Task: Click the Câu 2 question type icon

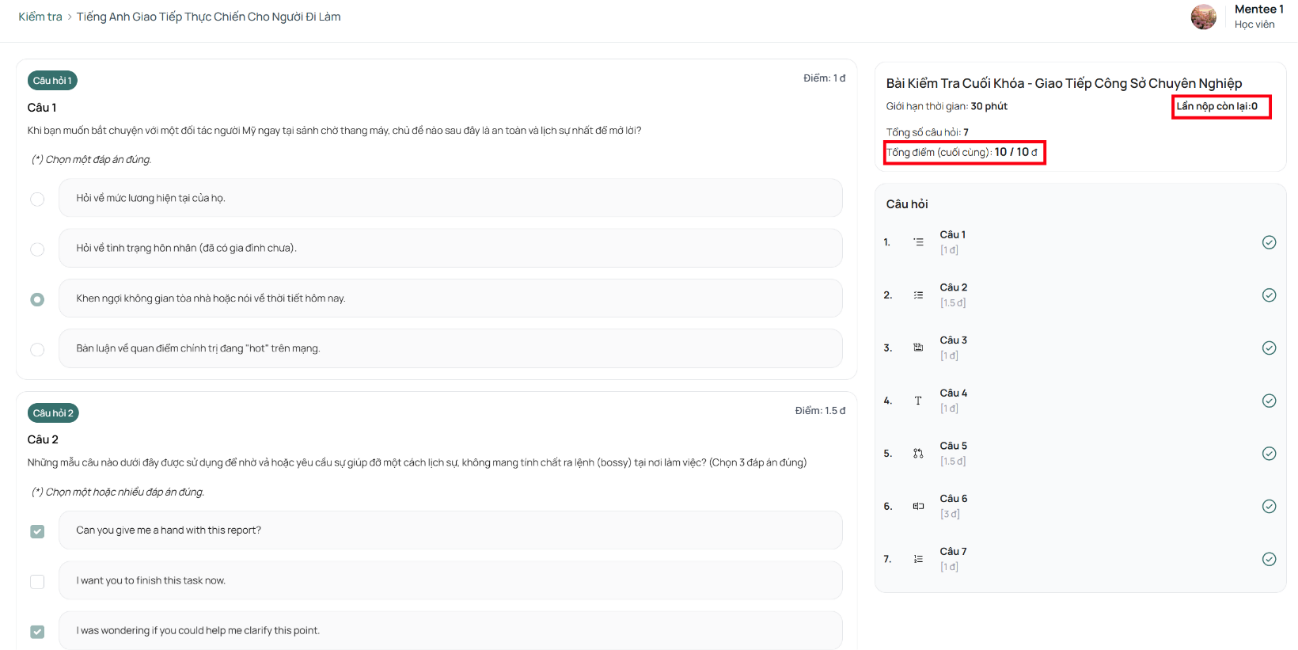Action: pyautogui.click(x=918, y=295)
